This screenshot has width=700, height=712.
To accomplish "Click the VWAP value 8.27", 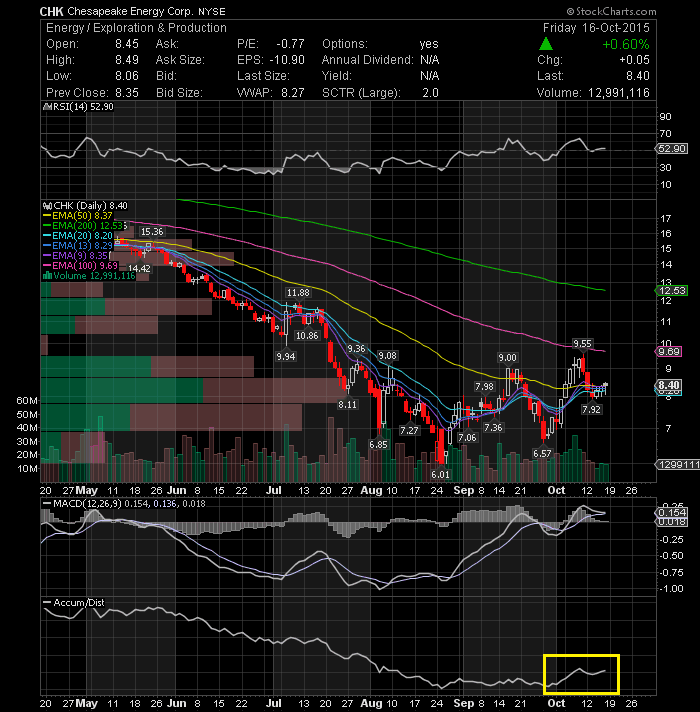I will [293, 93].
